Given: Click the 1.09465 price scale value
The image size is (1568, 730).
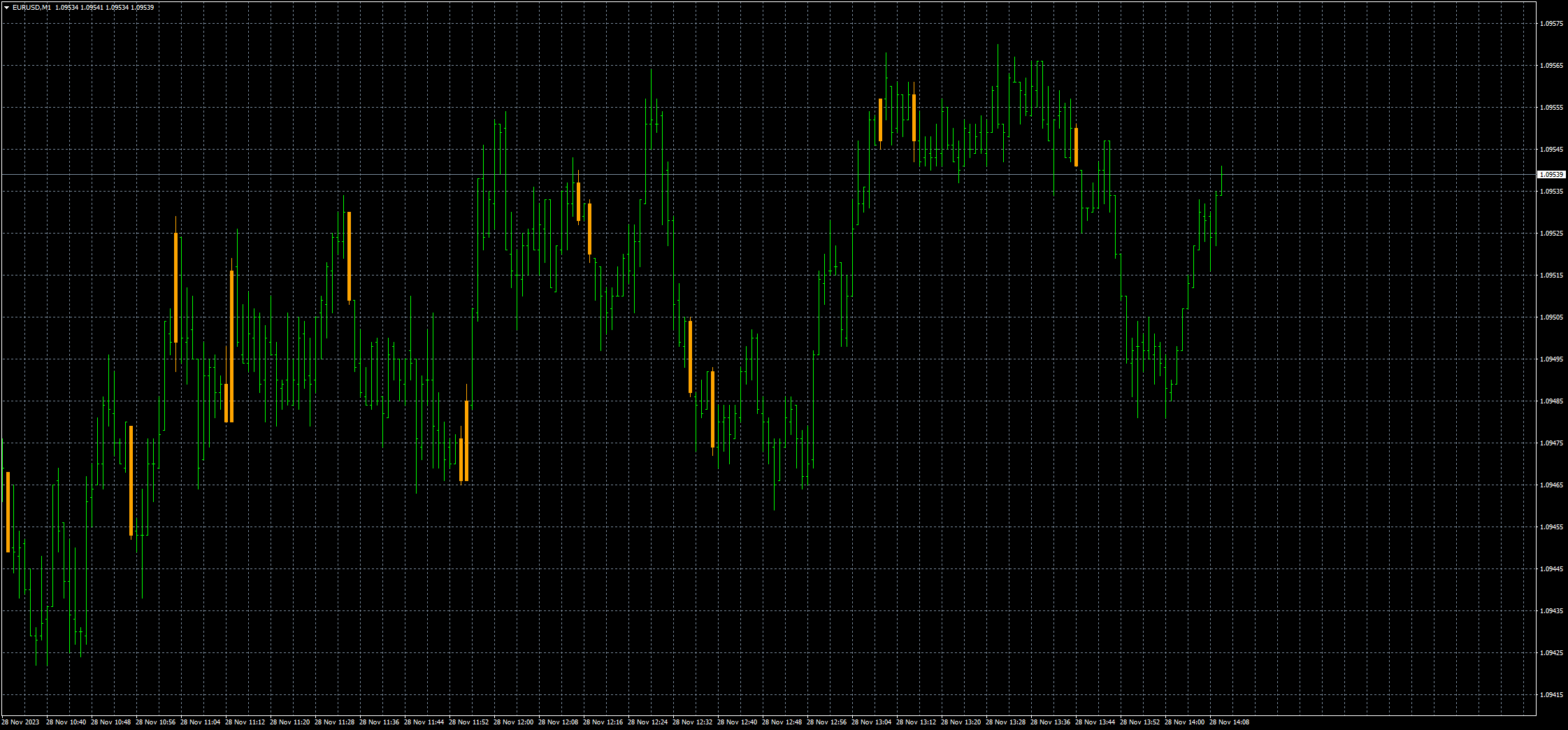Looking at the screenshot, I should point(1552,485).
